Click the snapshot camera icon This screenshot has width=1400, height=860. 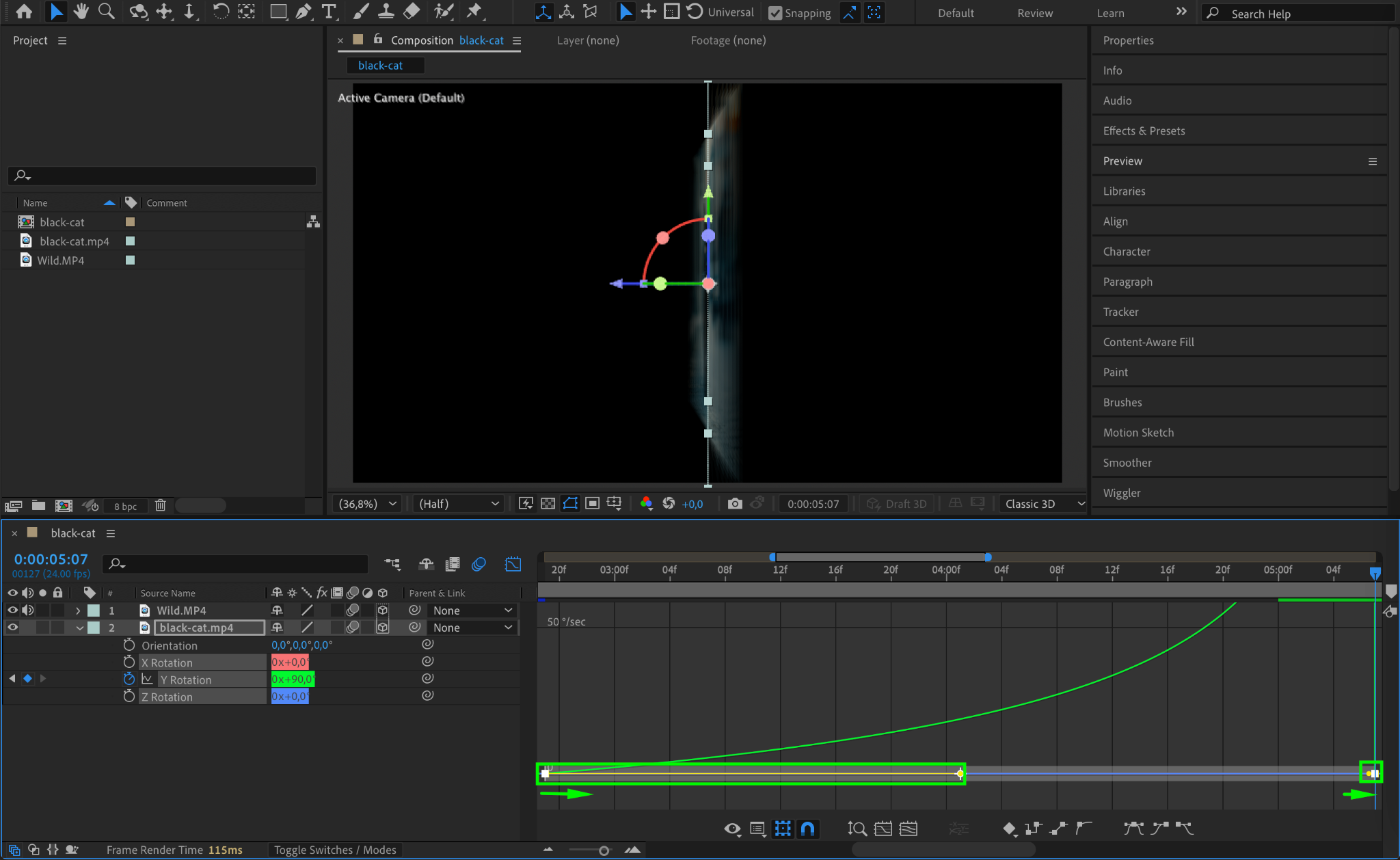click(x=735, y=504)
